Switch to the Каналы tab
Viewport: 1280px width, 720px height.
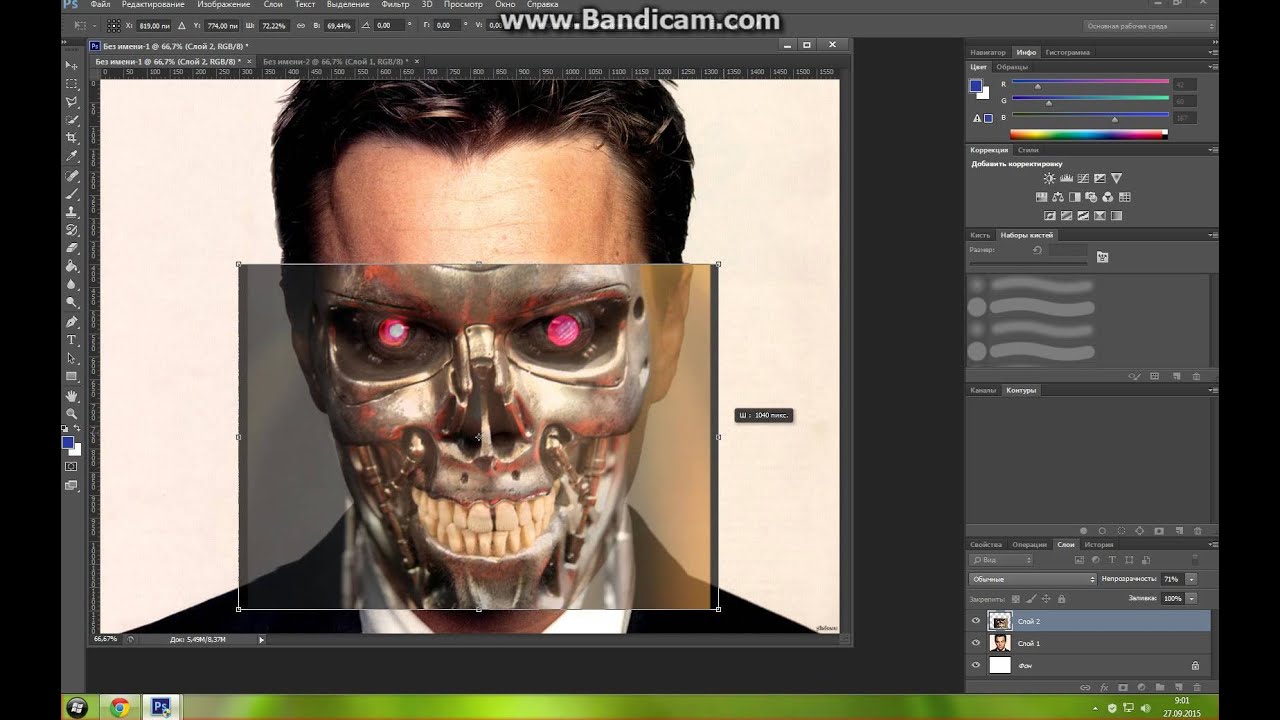(x=983, y=390)
